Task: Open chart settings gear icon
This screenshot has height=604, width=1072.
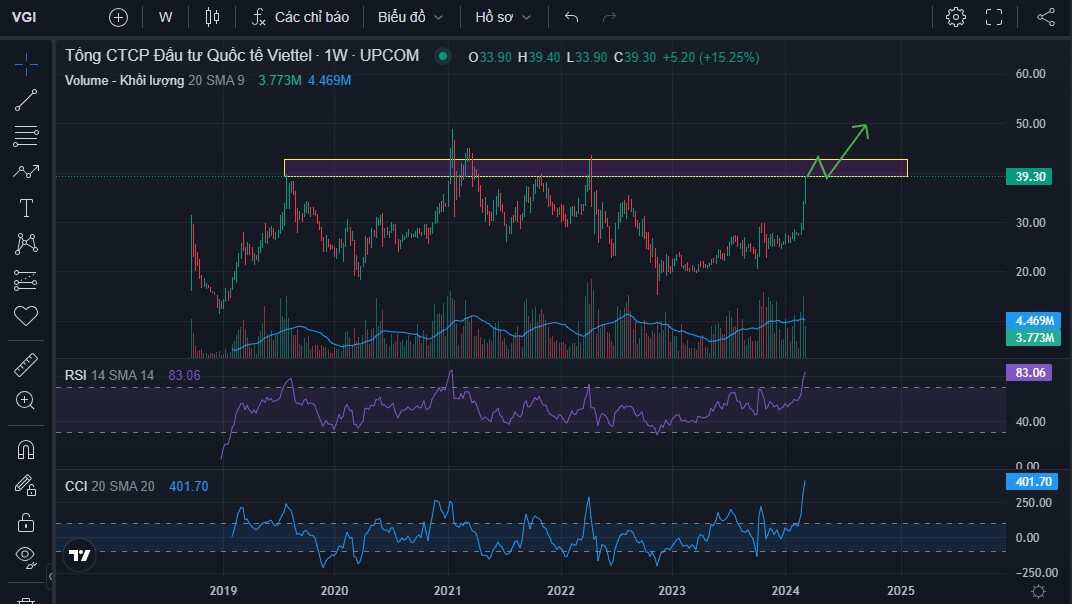Action: click(x=956, y=17)
